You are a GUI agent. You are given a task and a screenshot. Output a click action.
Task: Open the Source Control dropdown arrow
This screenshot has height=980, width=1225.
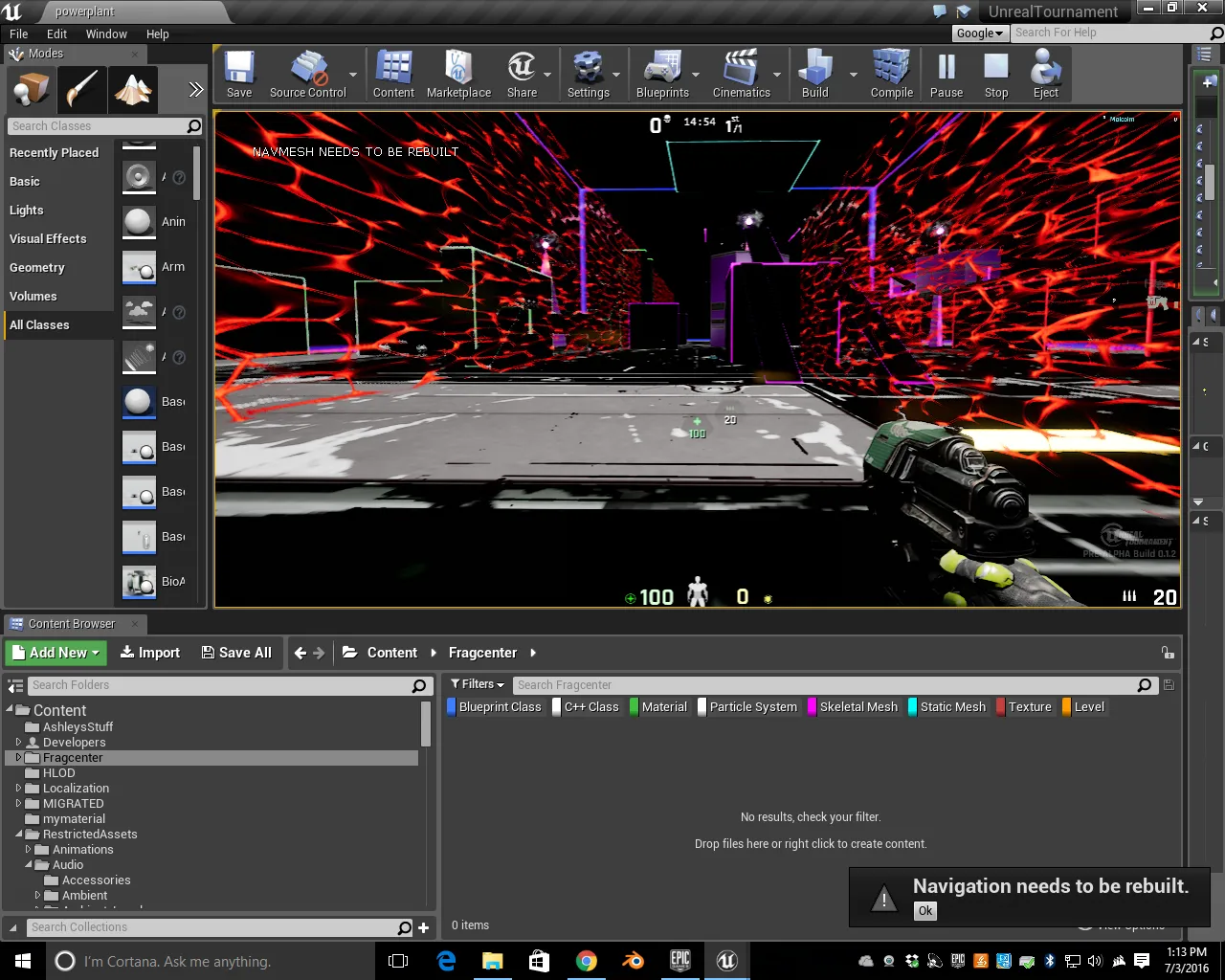pyautogui.click(x=353, y=75)
